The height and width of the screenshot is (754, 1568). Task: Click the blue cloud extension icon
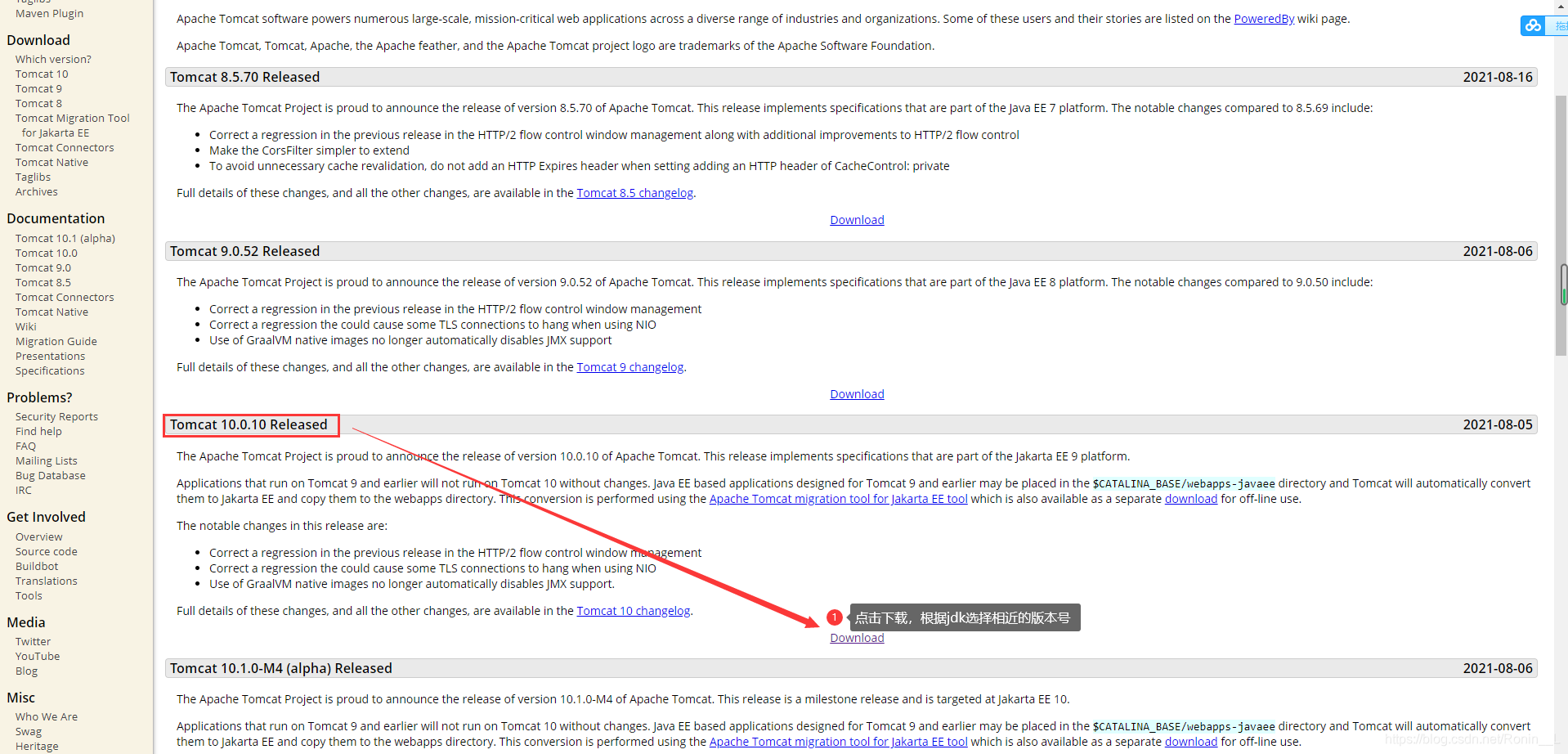1533,26
